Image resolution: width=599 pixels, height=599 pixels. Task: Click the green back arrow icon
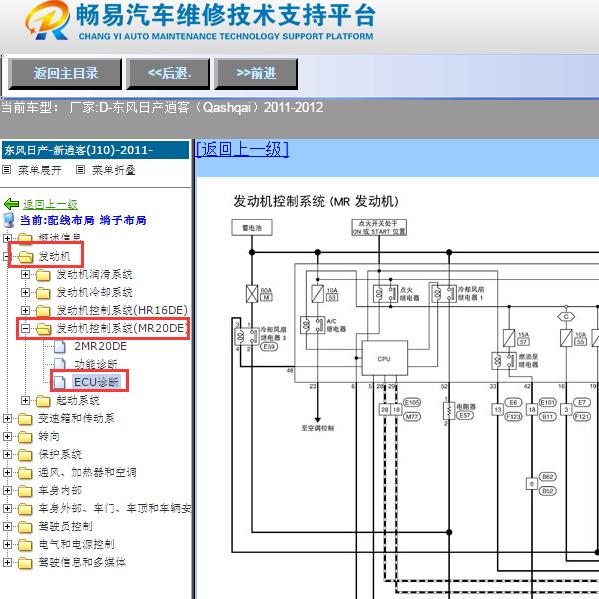[11, 204]
